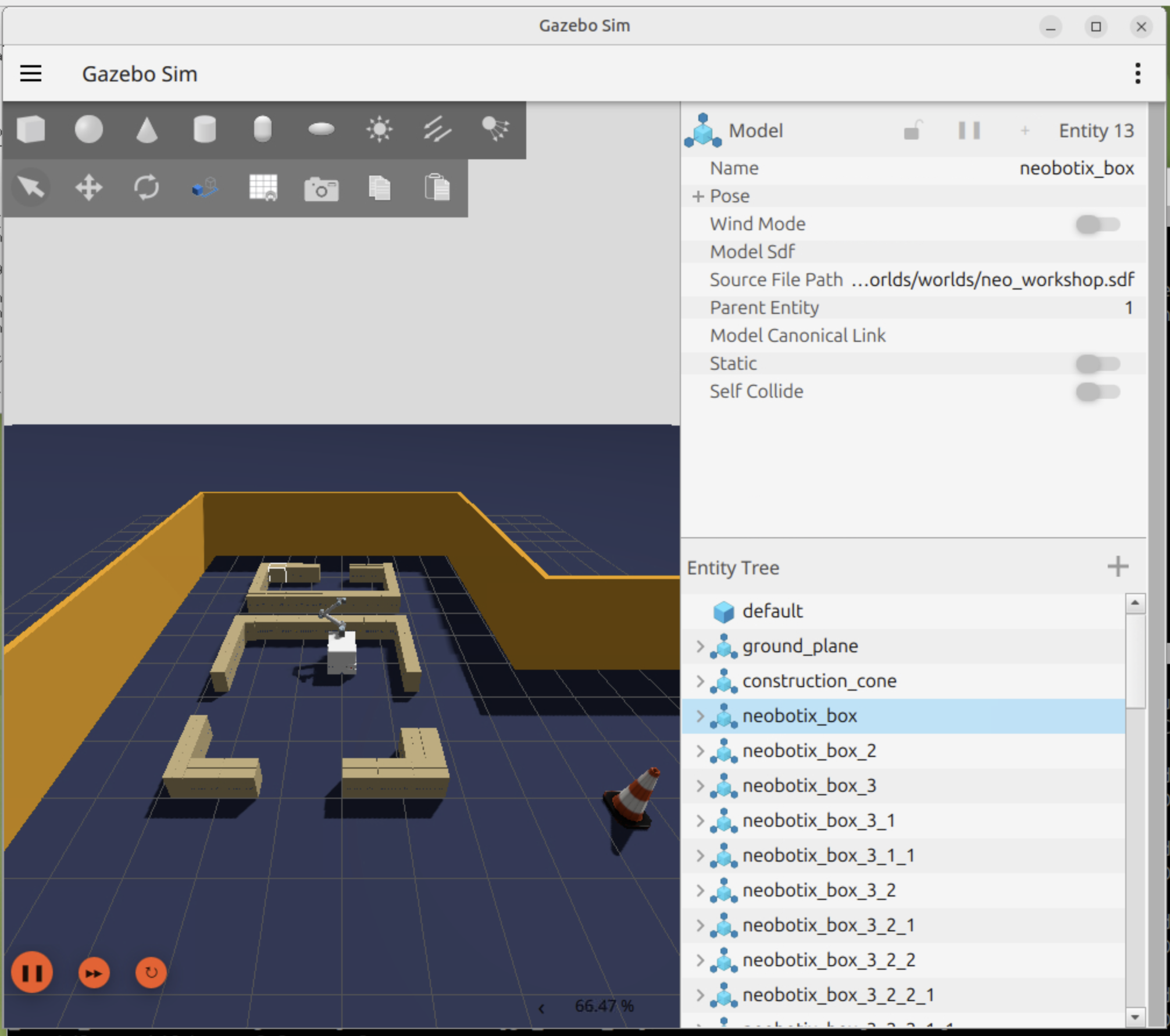Click the Entity Tree scroll down arrow
The height and width of the screenshot is (1036, 1170).
(x=1135, y=1017)
